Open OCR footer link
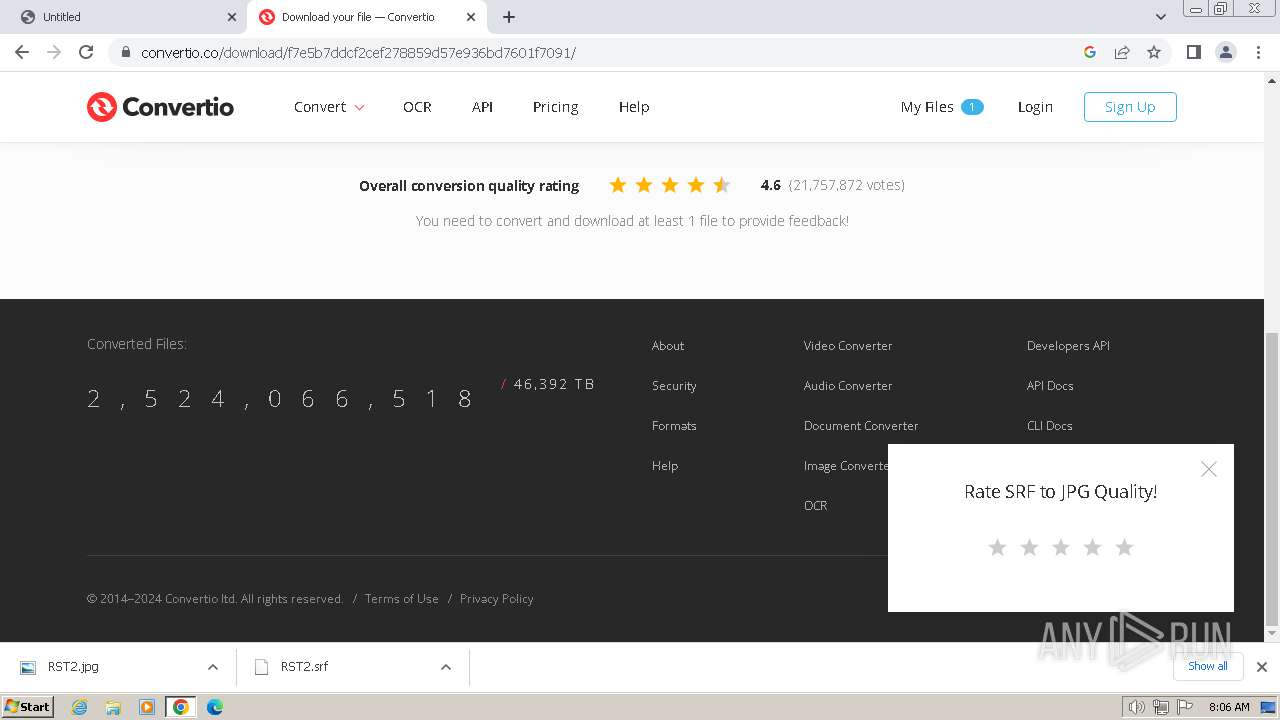The width and height of the screenshot is (1280, 720). pos(815,506)
